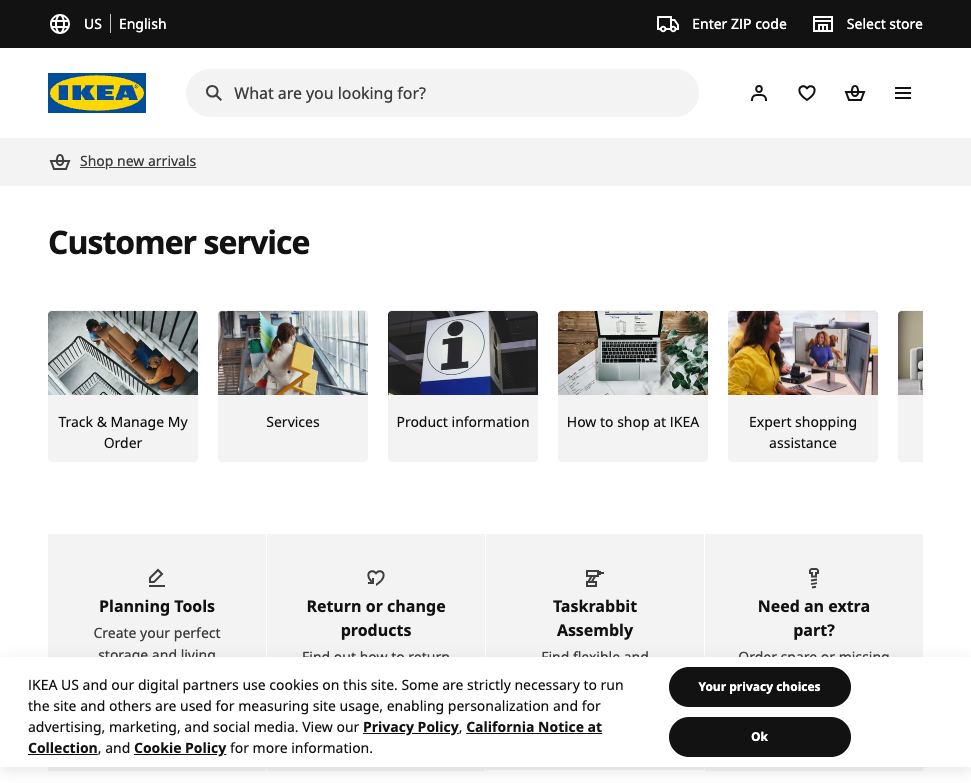Click 'Services' card label
Image resolution: width=971 pixels, height=783 pixels.
tap(293, 422)
